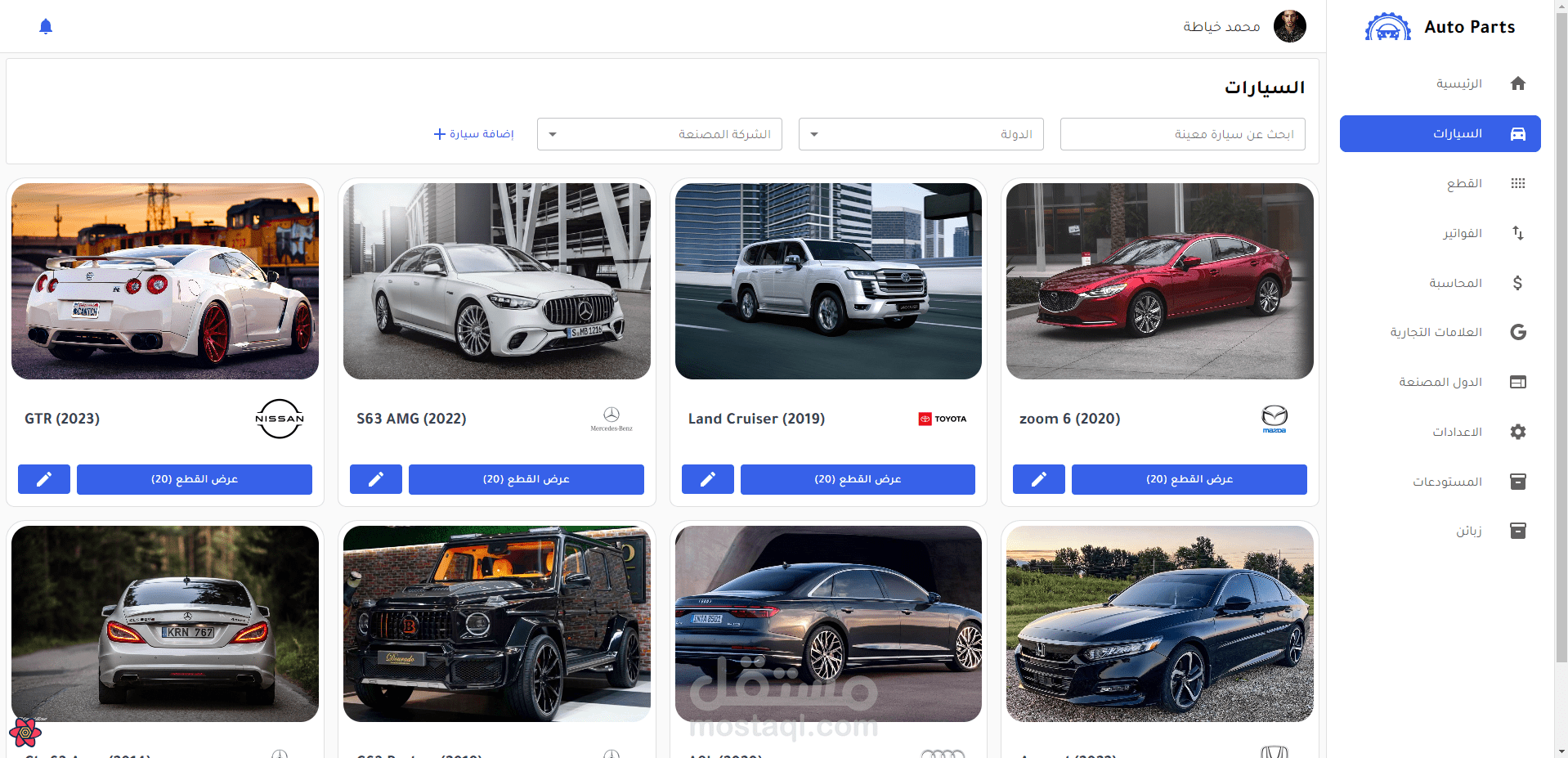Open the black Honda Accord photo
The height and width of the screenshot is (758, 1568).
click(1160, 624)
